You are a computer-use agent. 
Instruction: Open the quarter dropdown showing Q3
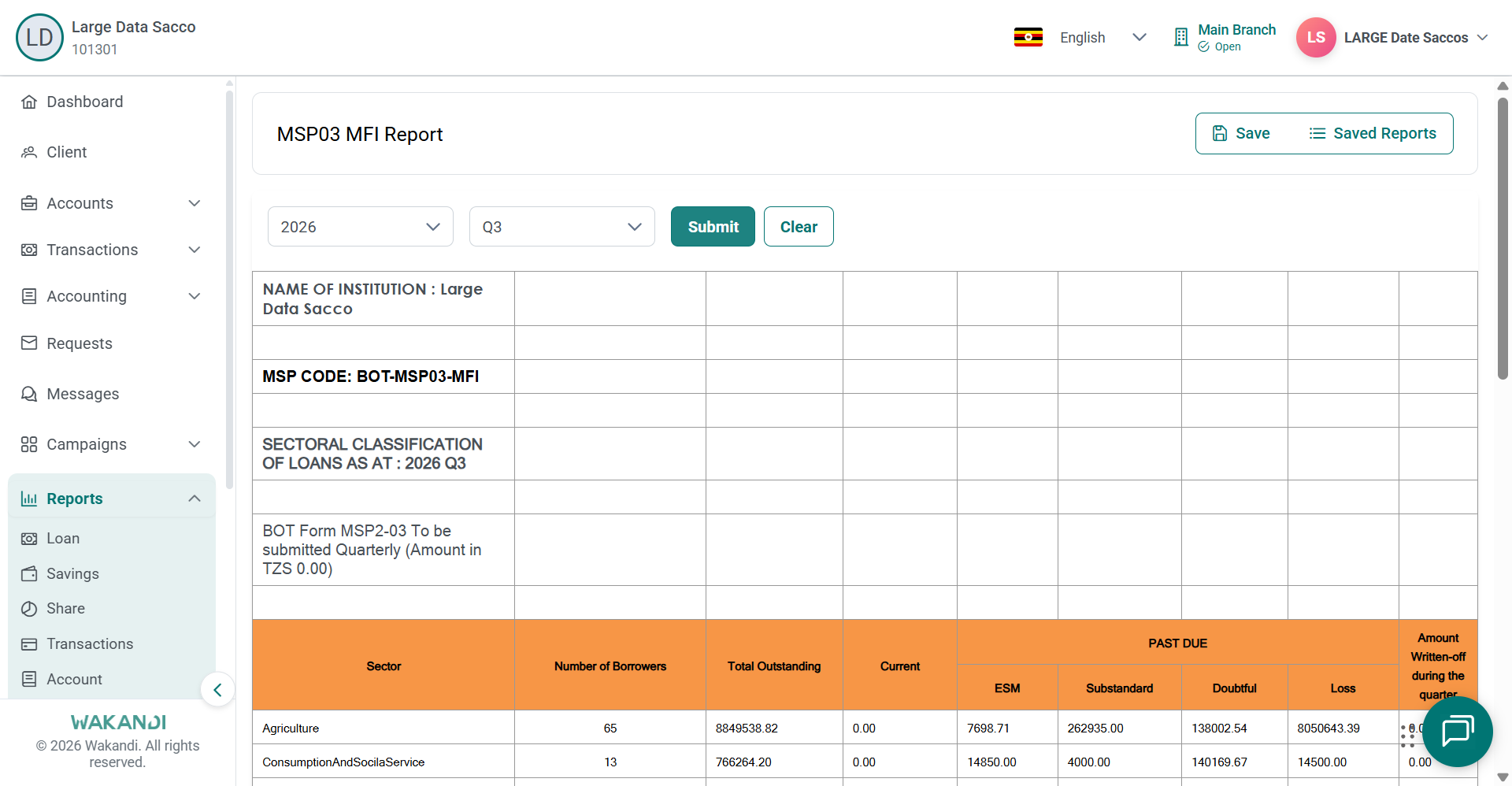click(562, 227)
